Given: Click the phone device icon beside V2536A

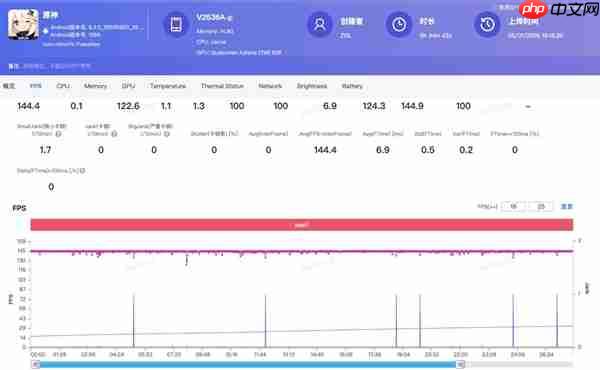Looking at the screenshot, I should [x=176, y=25].
